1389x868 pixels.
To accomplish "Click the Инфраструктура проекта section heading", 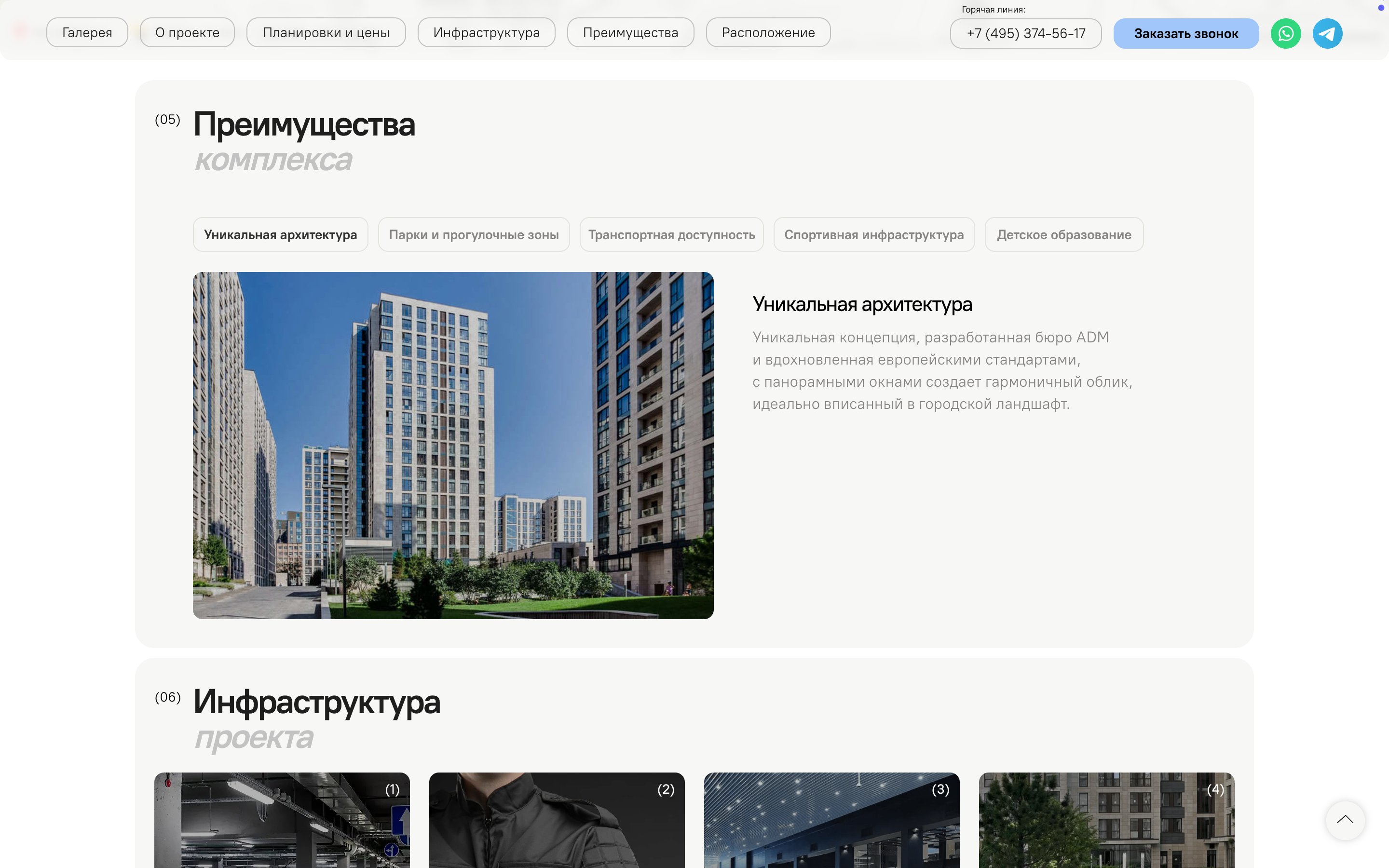I will pos(317,719).
